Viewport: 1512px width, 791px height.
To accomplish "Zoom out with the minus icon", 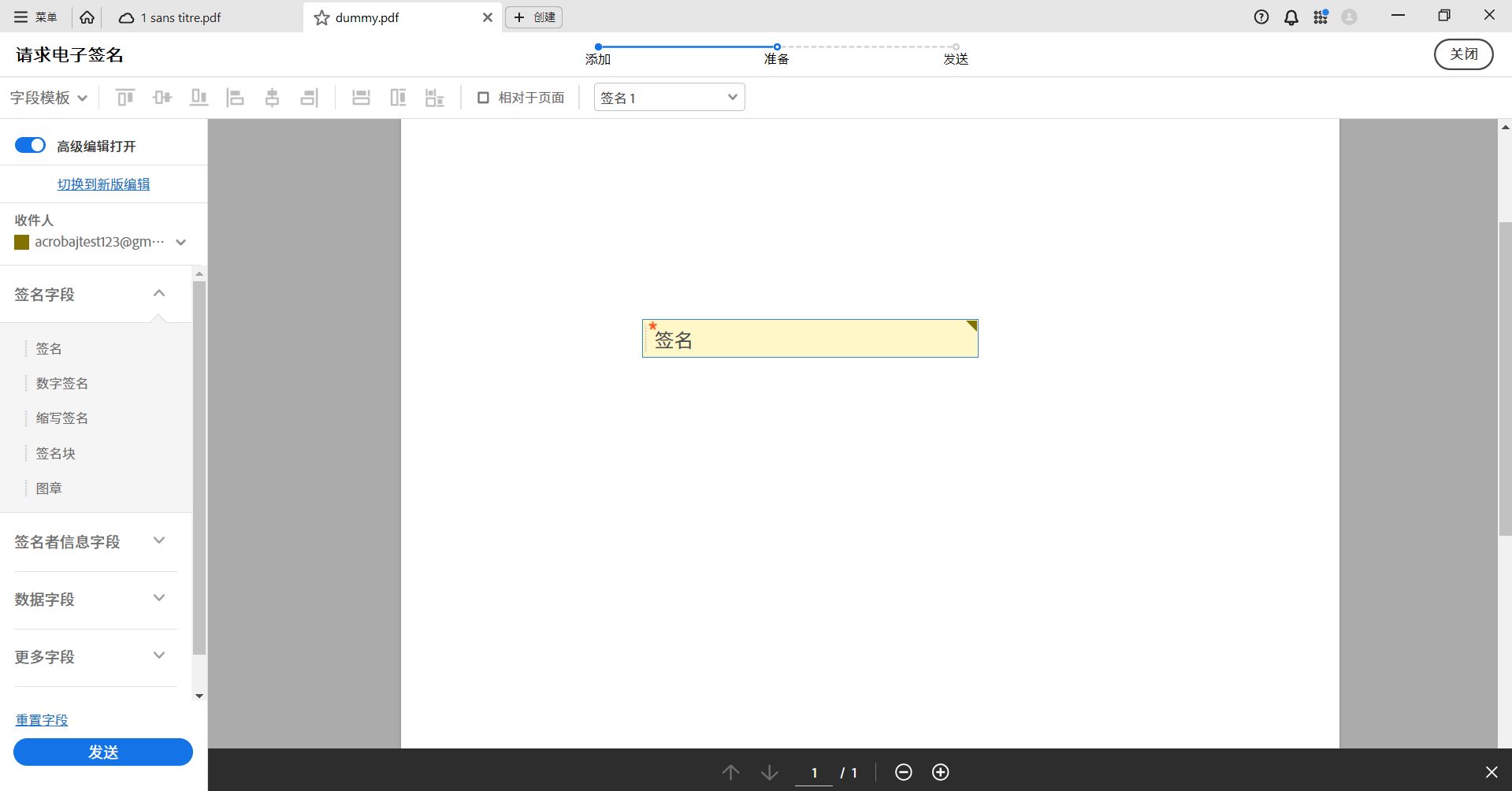I will 904,772.
